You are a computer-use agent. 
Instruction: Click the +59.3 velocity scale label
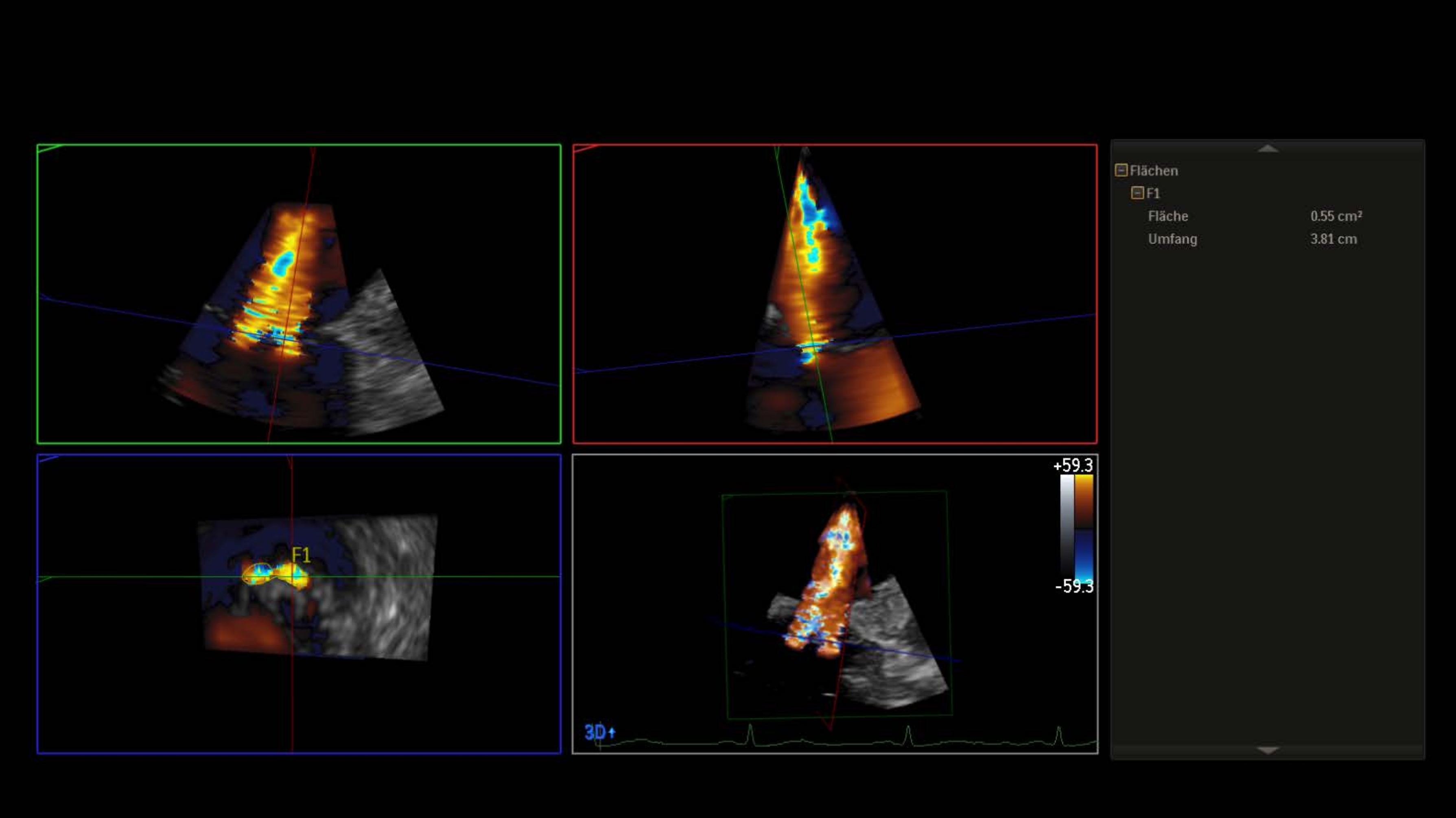[x=1073, y=465]
